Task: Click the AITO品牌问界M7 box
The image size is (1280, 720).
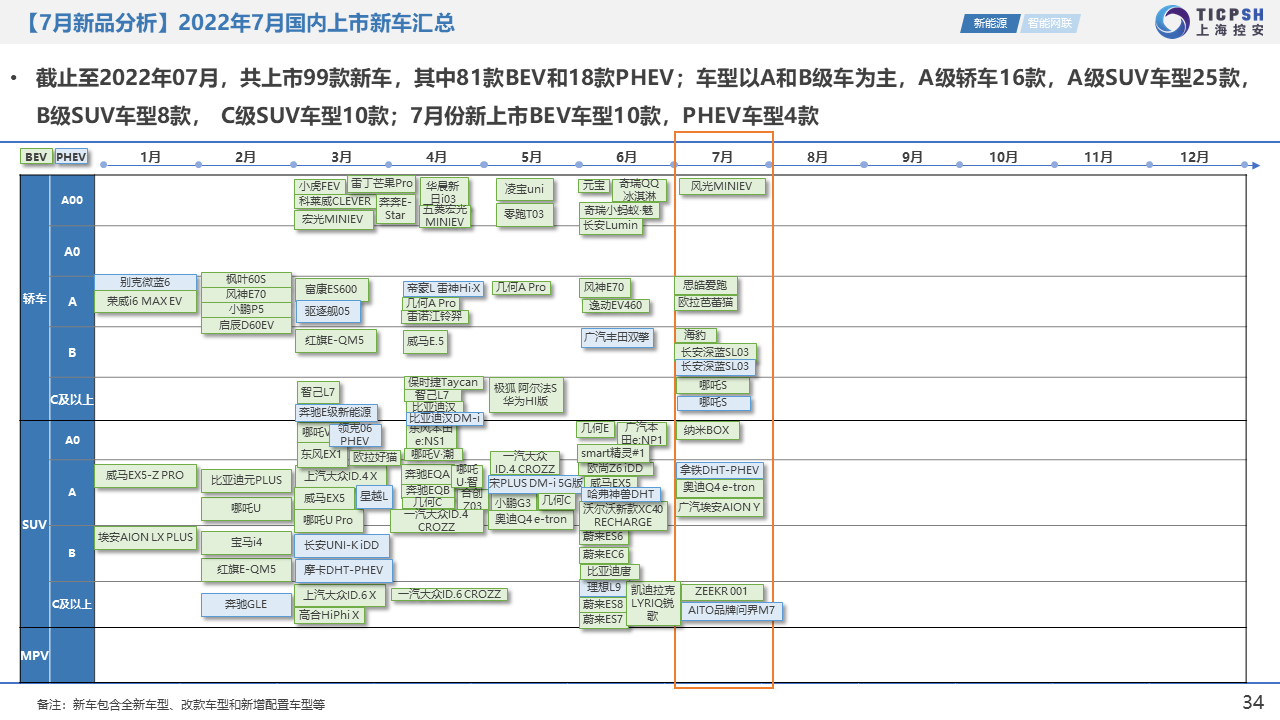Action: (731, 610)
